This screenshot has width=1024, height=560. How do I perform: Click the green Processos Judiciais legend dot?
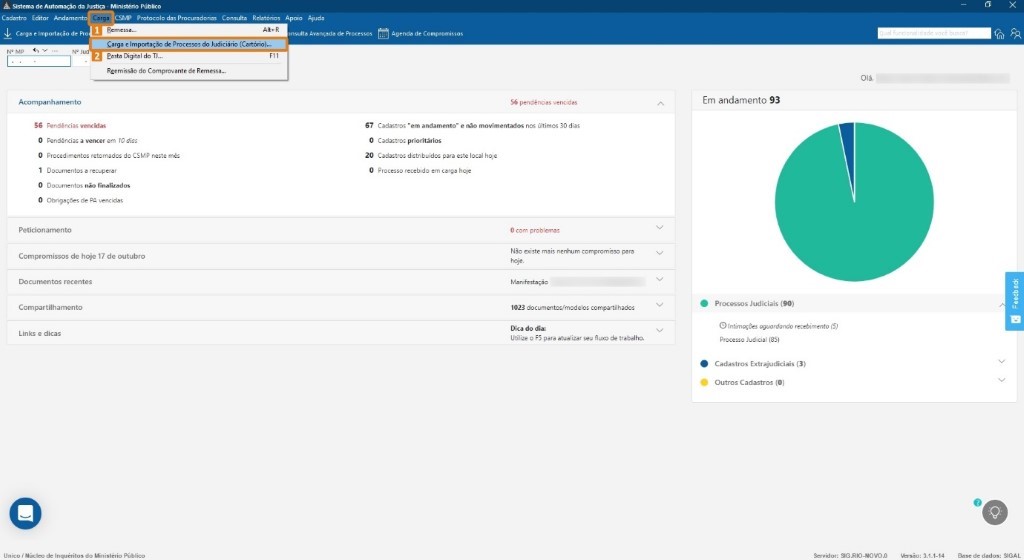[x=704, y=303]
